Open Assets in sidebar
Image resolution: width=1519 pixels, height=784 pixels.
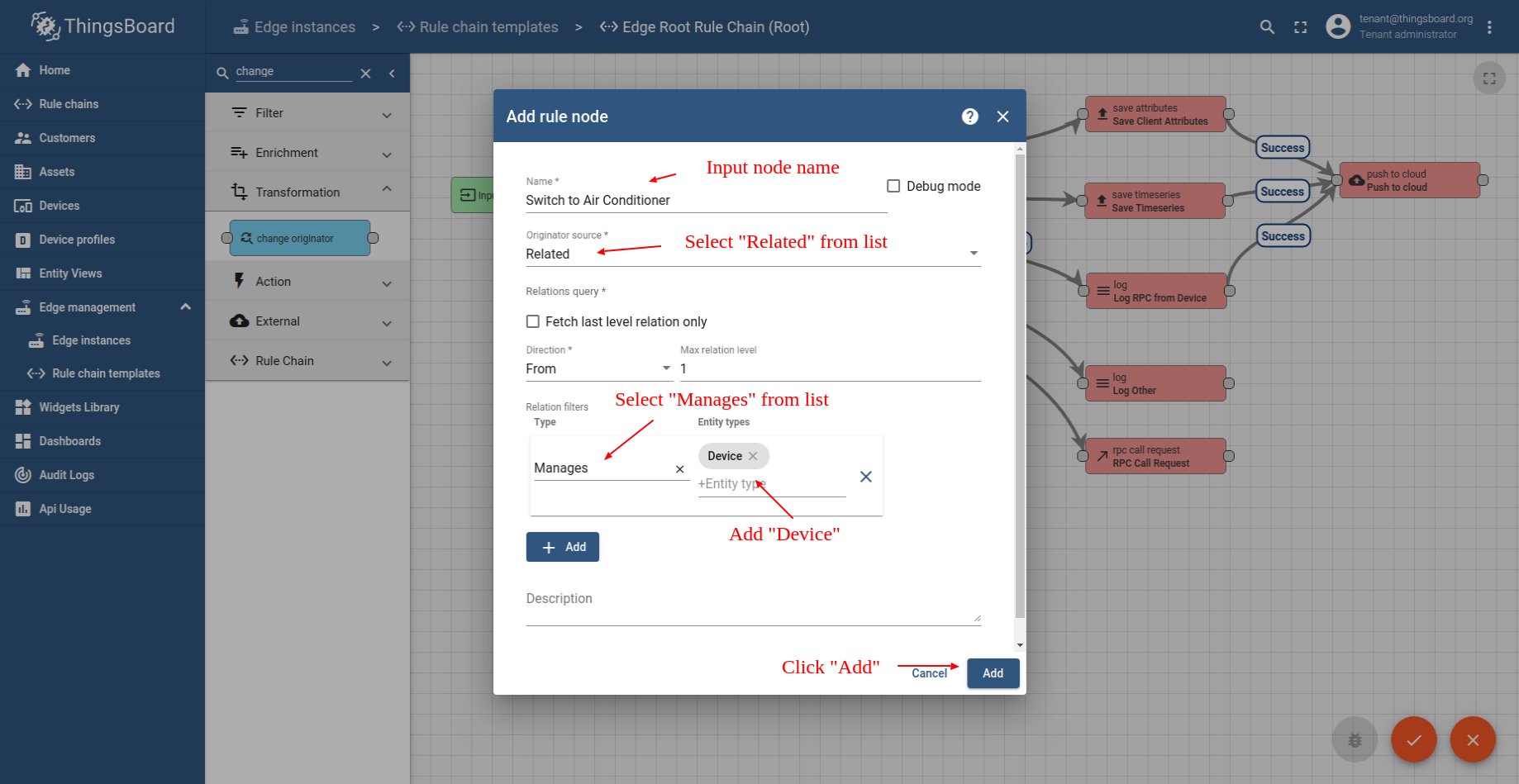pos(102,172)
